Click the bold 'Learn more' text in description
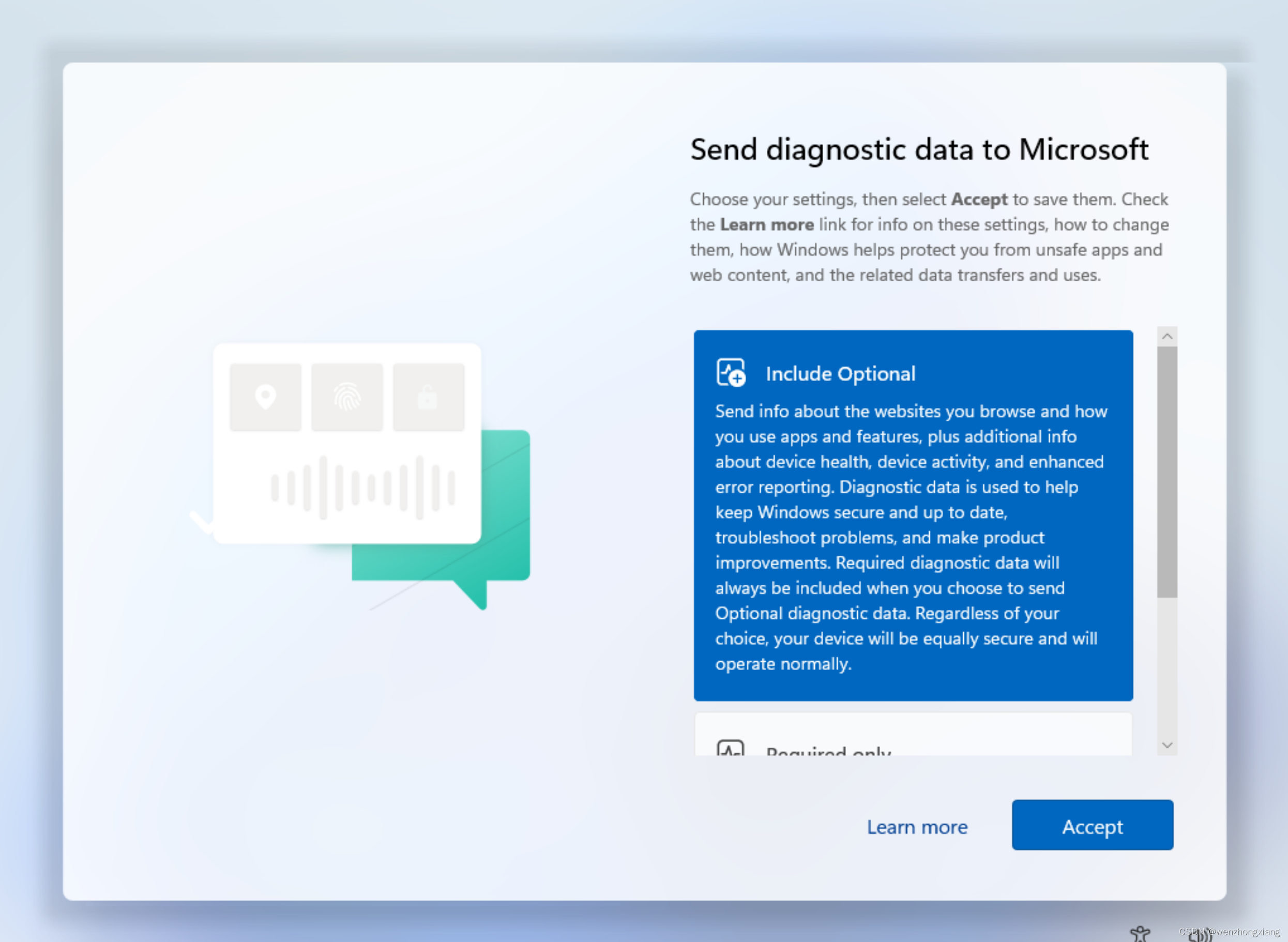The width and height of the screenshot is (1288, 942). coord(767,225)
